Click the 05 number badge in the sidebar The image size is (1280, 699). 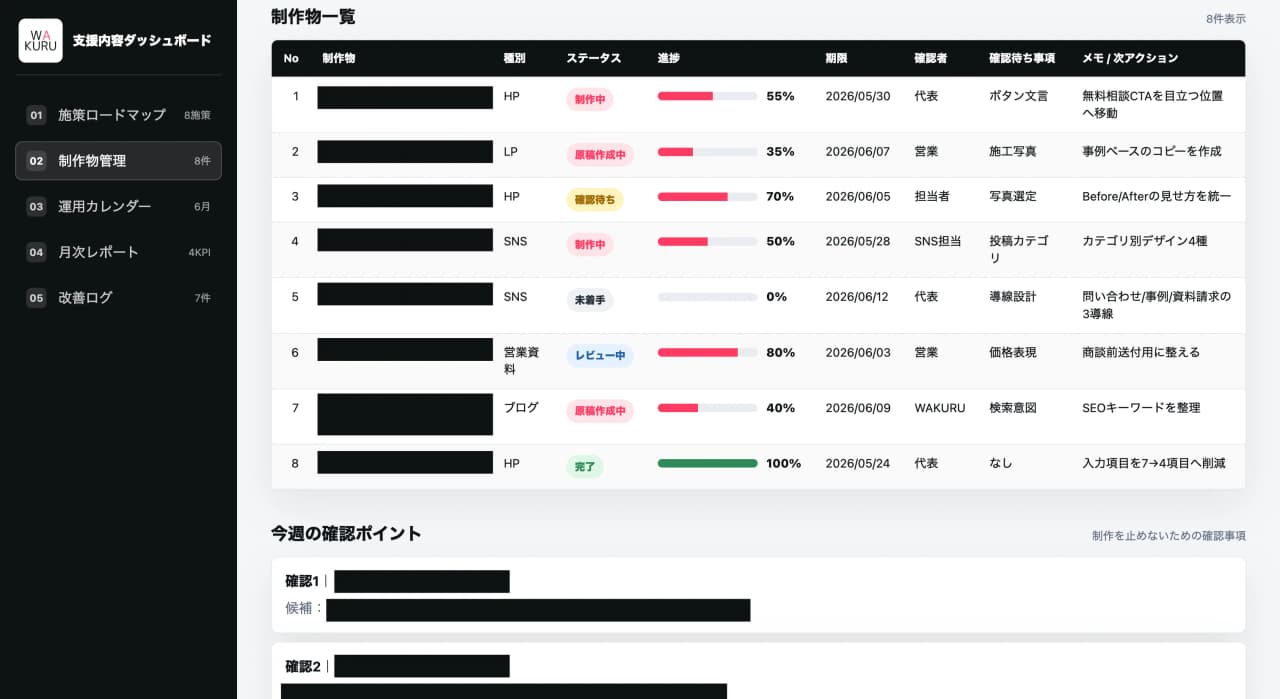[36, 297]
